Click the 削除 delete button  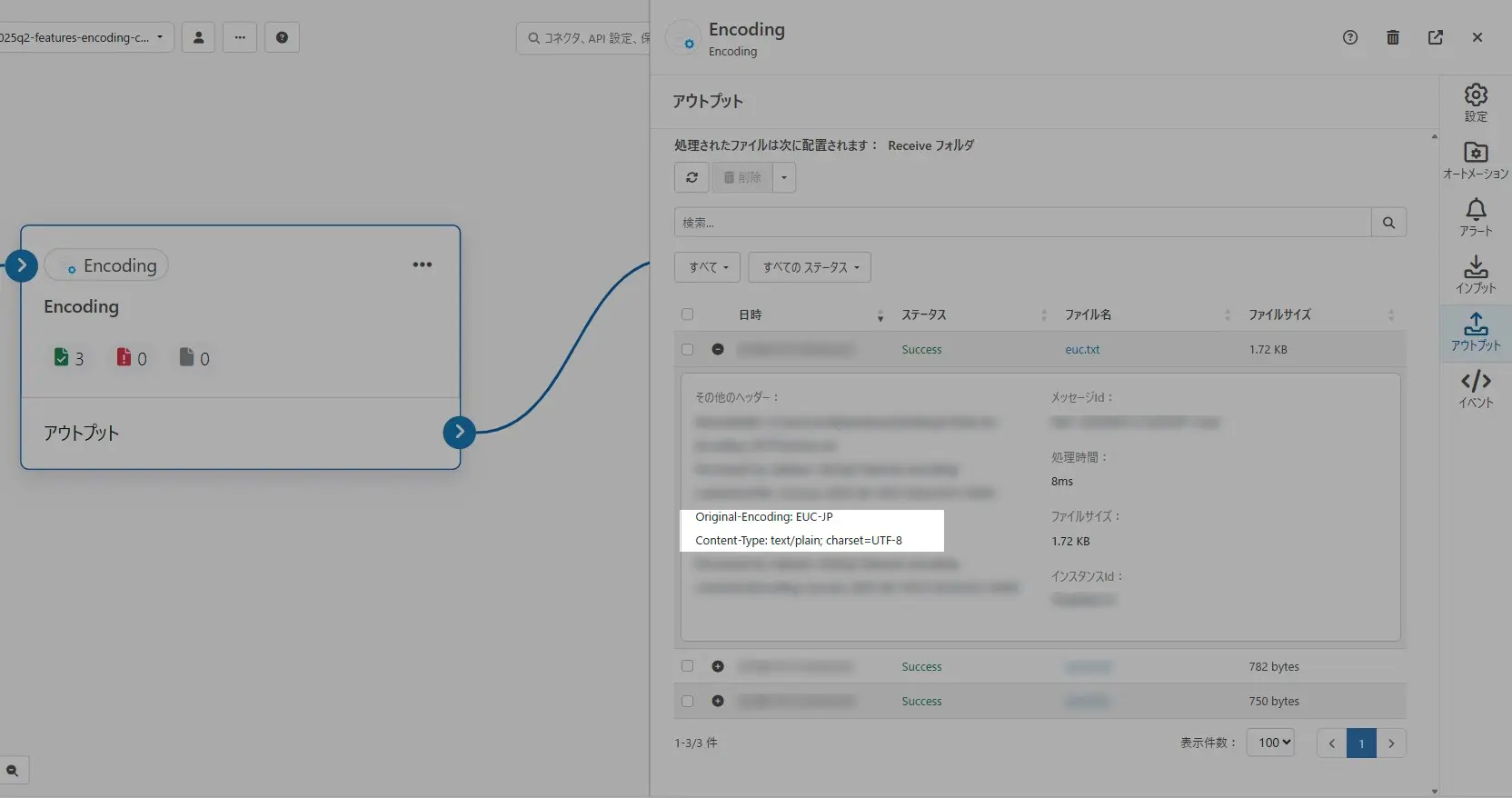tap(742, 177)
